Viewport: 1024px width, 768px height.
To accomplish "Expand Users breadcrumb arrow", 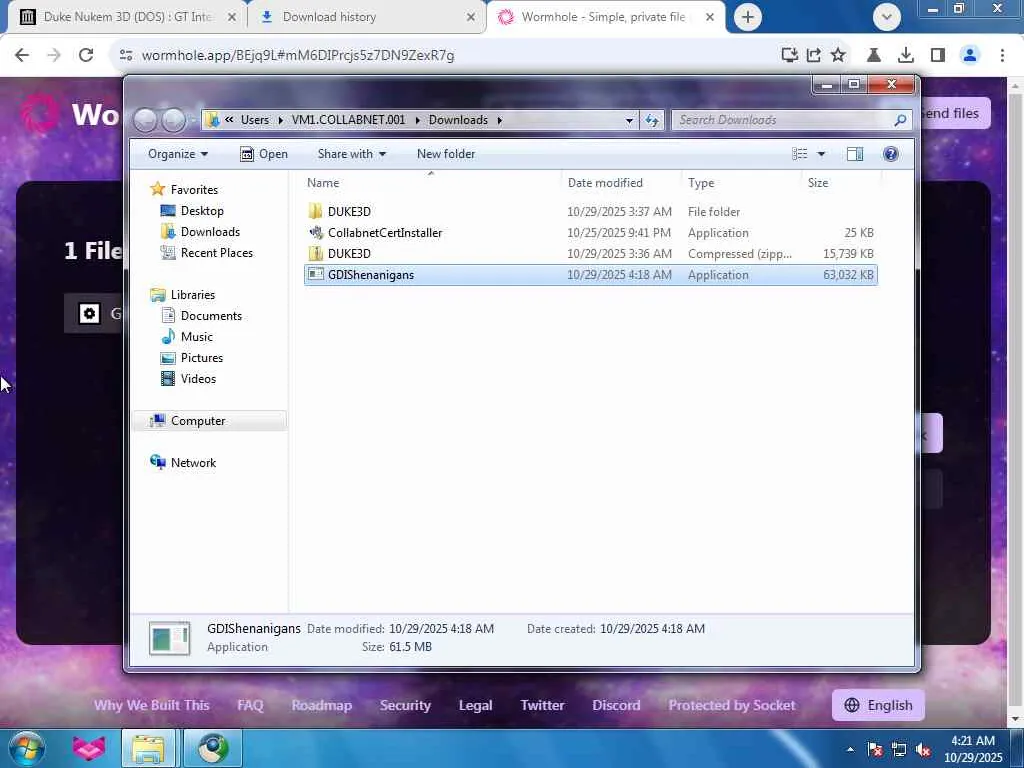I will (280, 120).
